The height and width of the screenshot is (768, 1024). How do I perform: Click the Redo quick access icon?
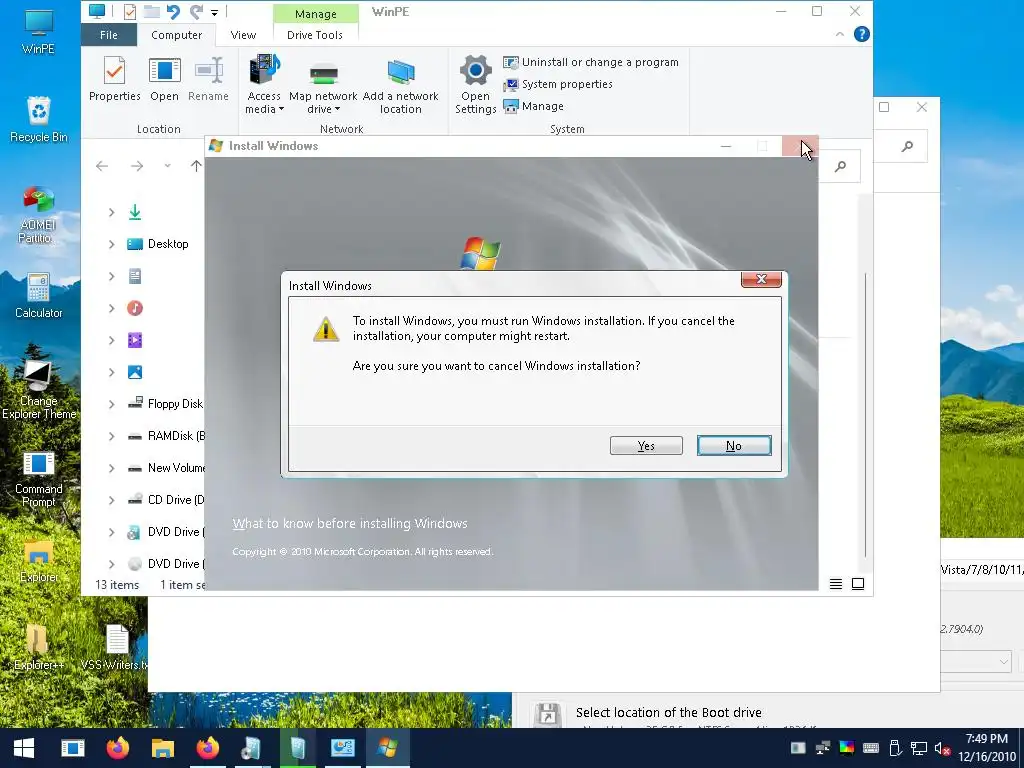pyautogui.click(x=196, y=11)
